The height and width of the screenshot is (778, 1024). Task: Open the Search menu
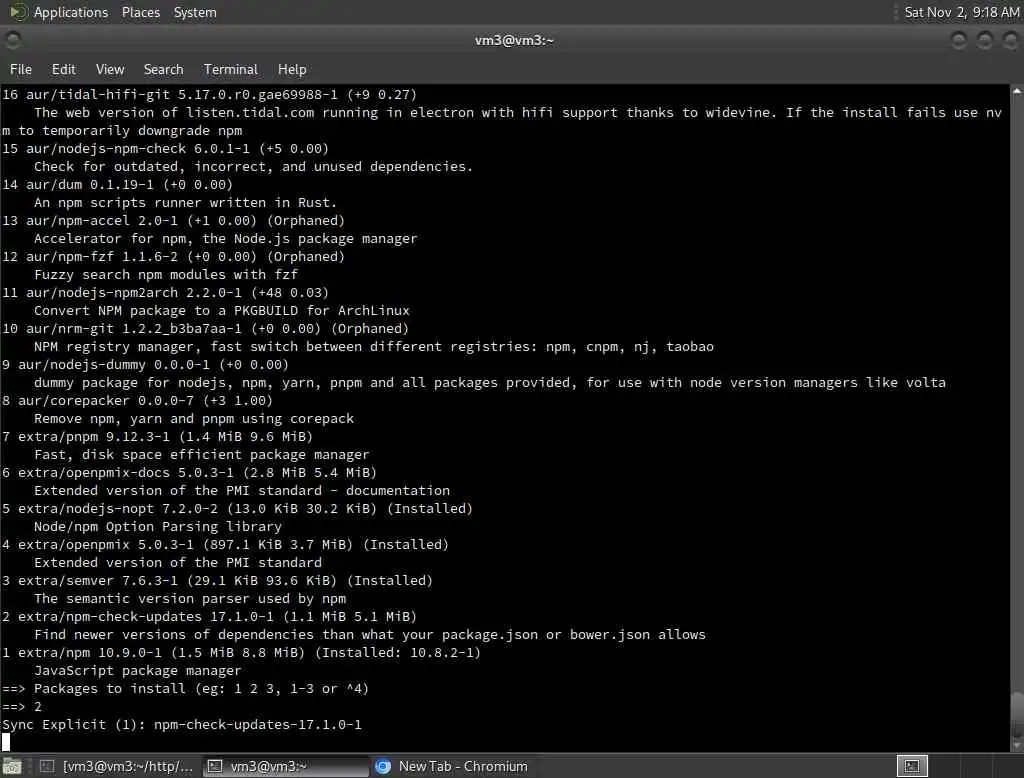[163, 69]
